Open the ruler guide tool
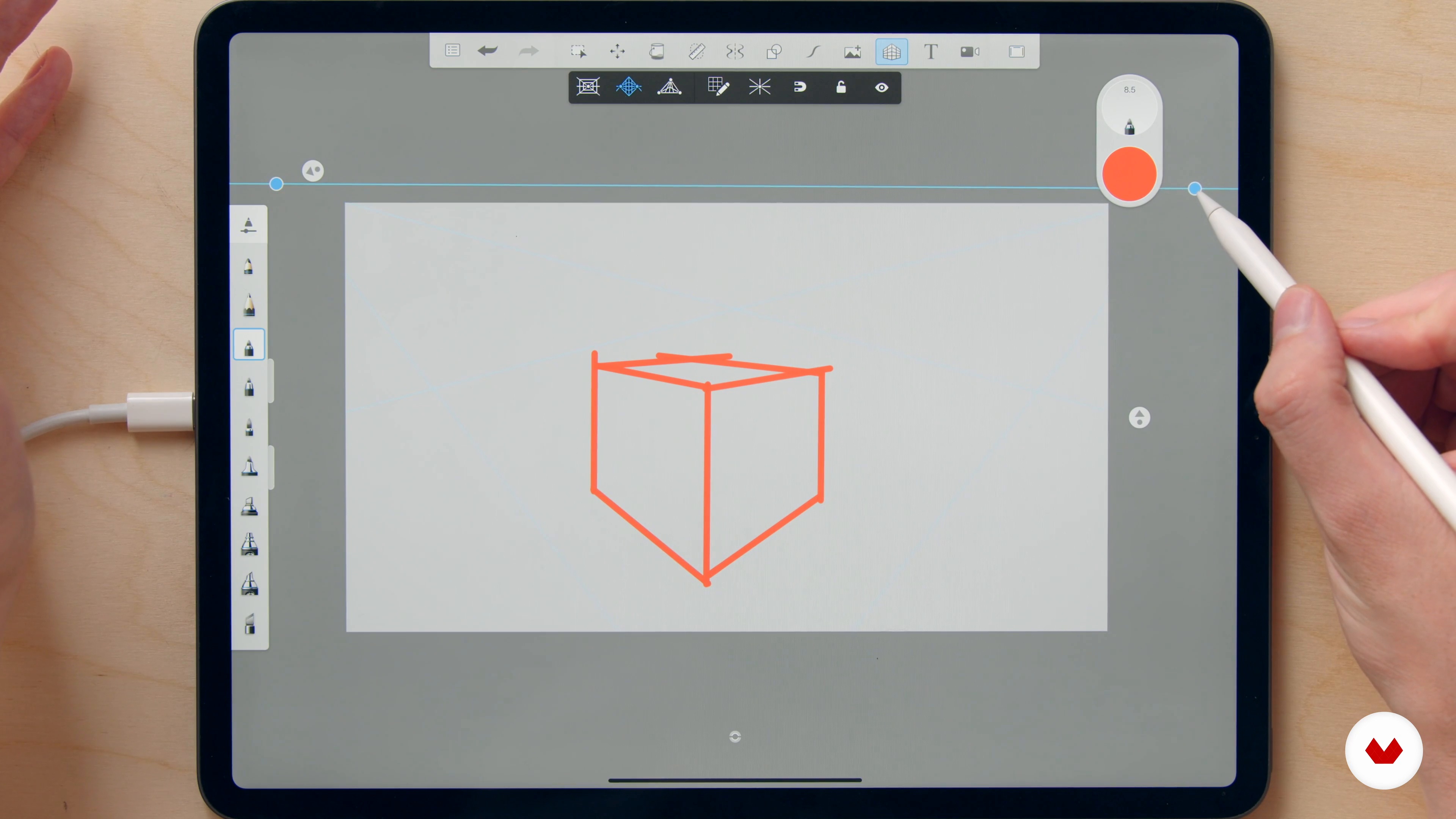The image size is (1456, 819). tap(697, 52)
